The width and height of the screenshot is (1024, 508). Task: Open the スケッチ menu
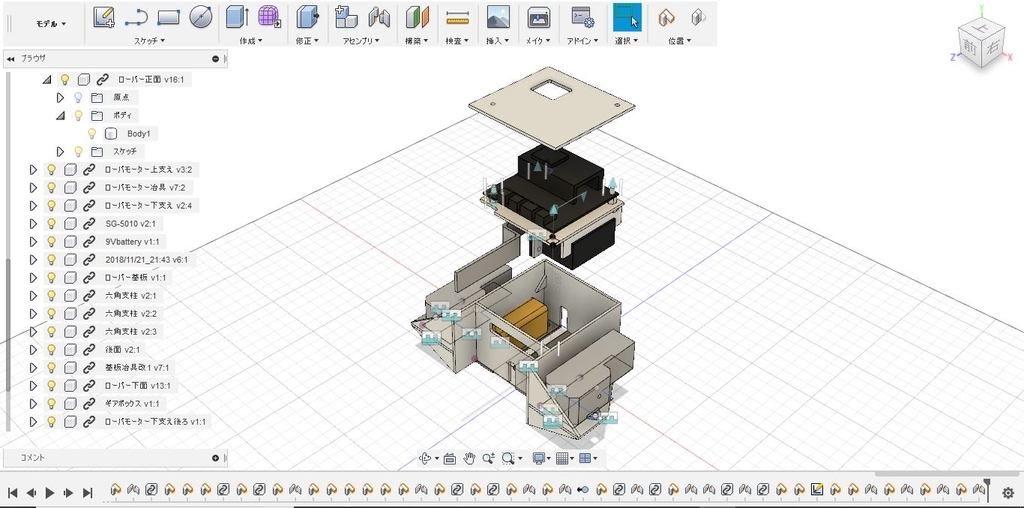pos(150,40)
